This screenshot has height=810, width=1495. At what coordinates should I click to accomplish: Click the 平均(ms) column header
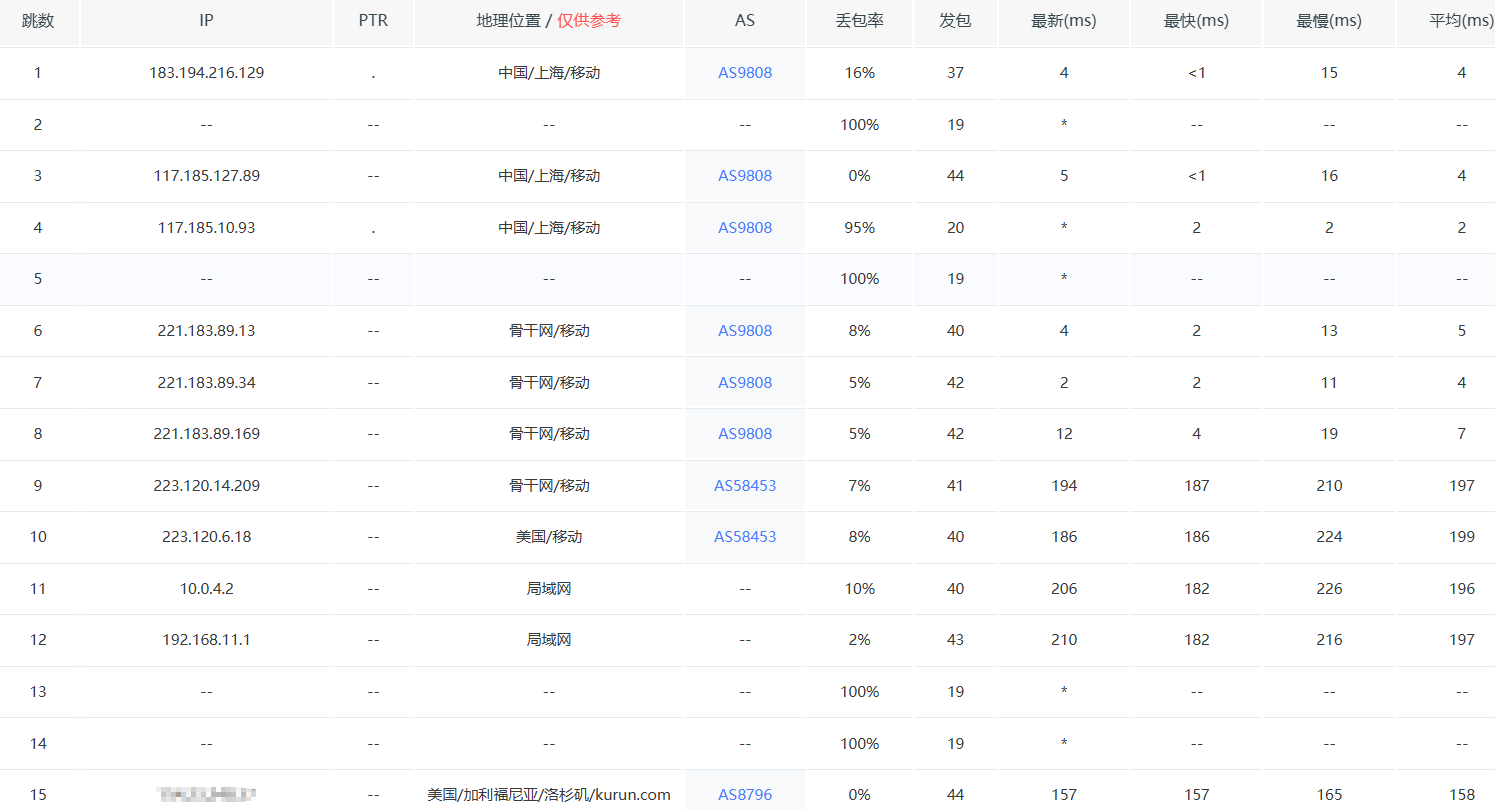click(x=1462, y=21)
